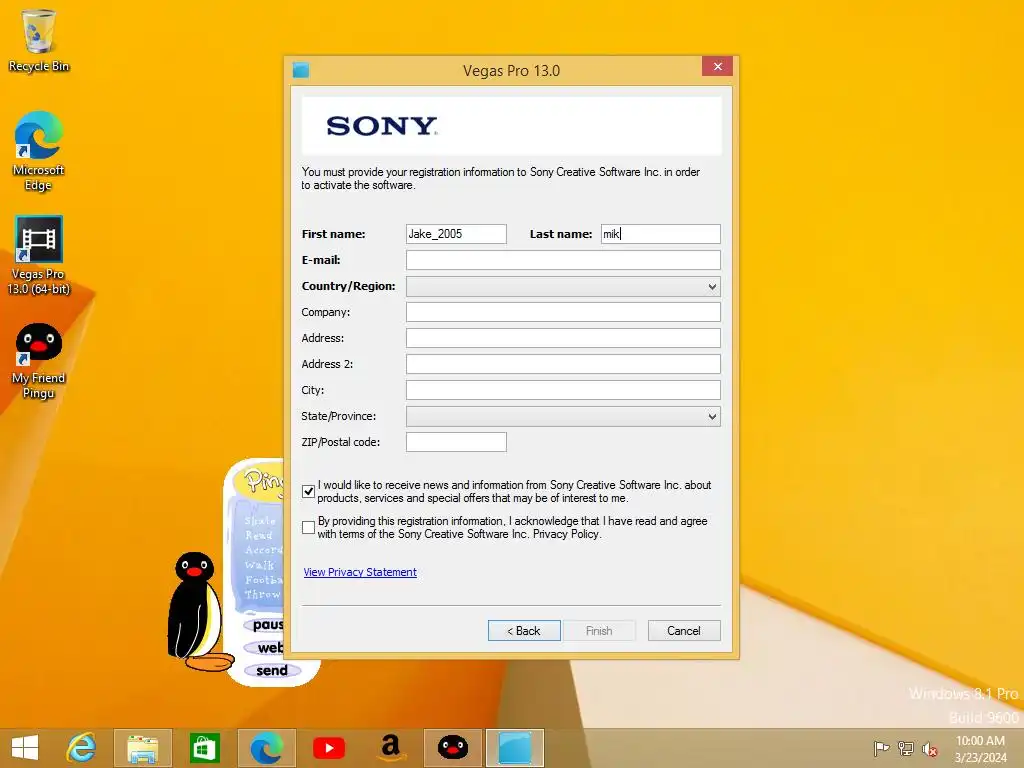Click the Cancel button
This screenshot has width=1024, height=768.
pyautogui.click(x=684, y=631)
